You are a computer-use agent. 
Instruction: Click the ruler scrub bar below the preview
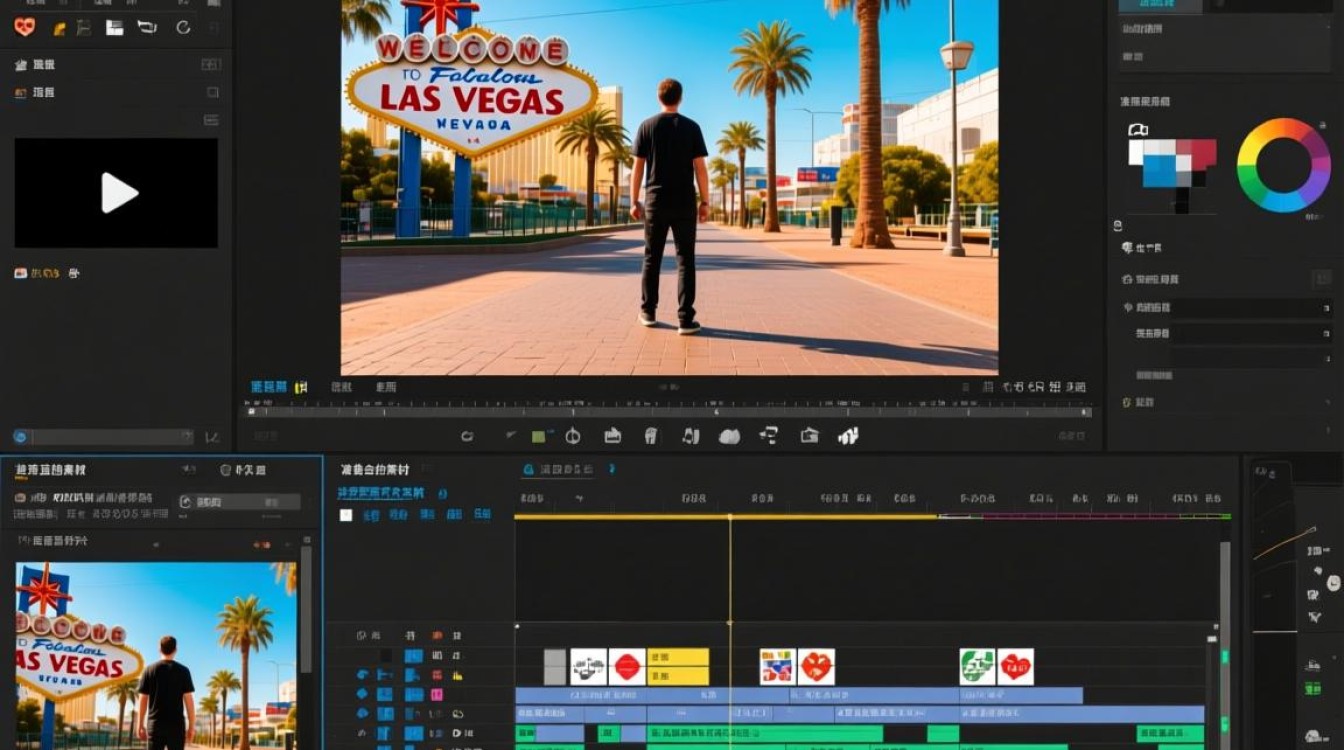coord(669,410)
